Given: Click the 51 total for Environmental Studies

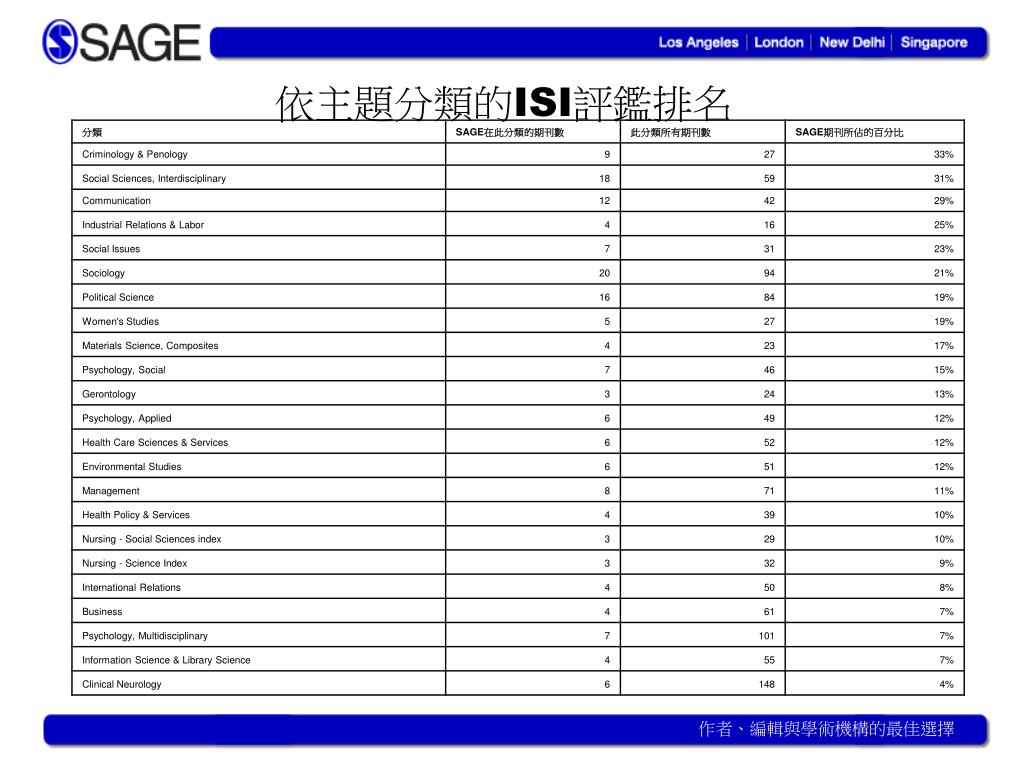Looking at the screenshot, I should click(769, 466).
